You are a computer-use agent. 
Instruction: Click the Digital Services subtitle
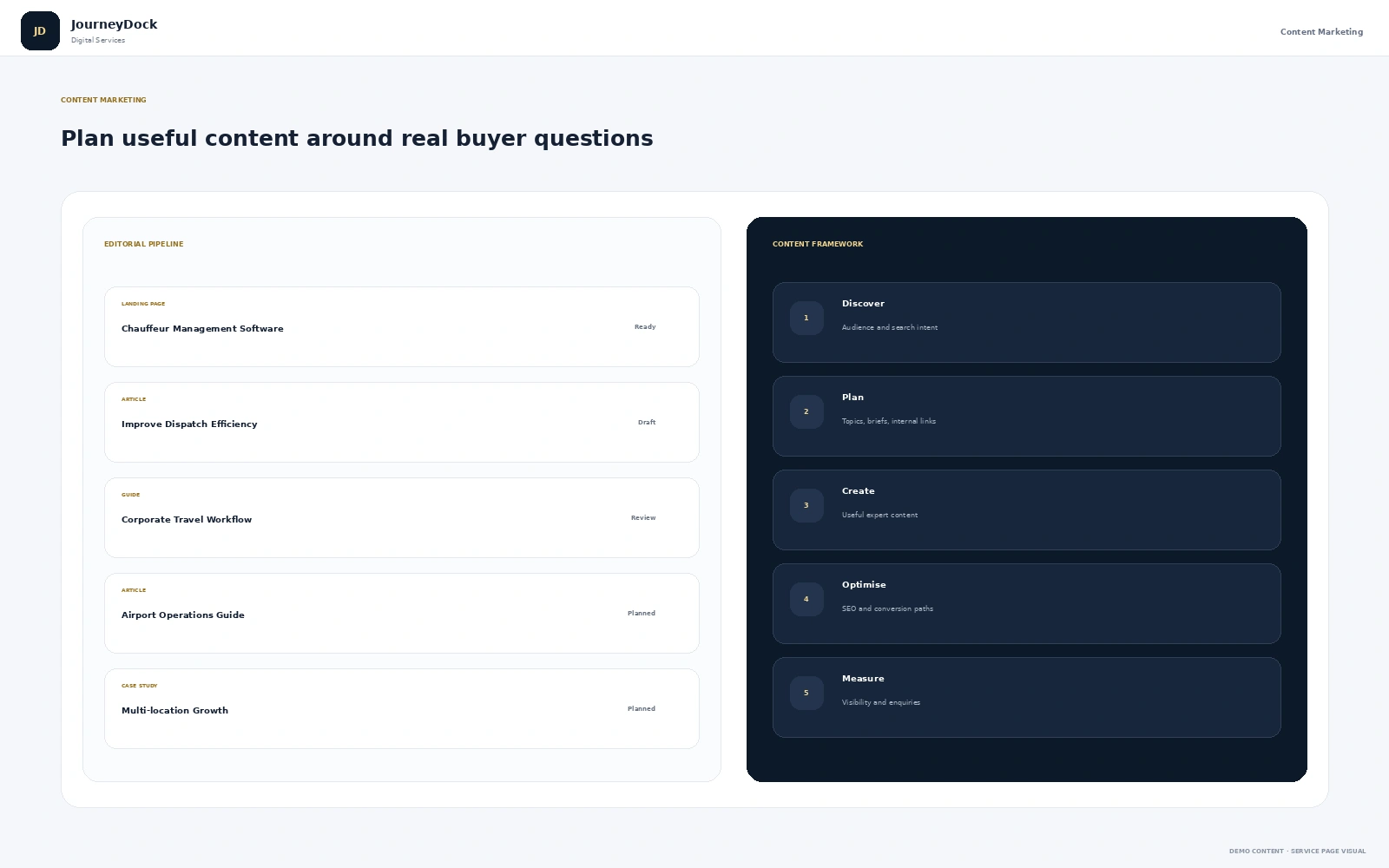click(x=98, y=41)
